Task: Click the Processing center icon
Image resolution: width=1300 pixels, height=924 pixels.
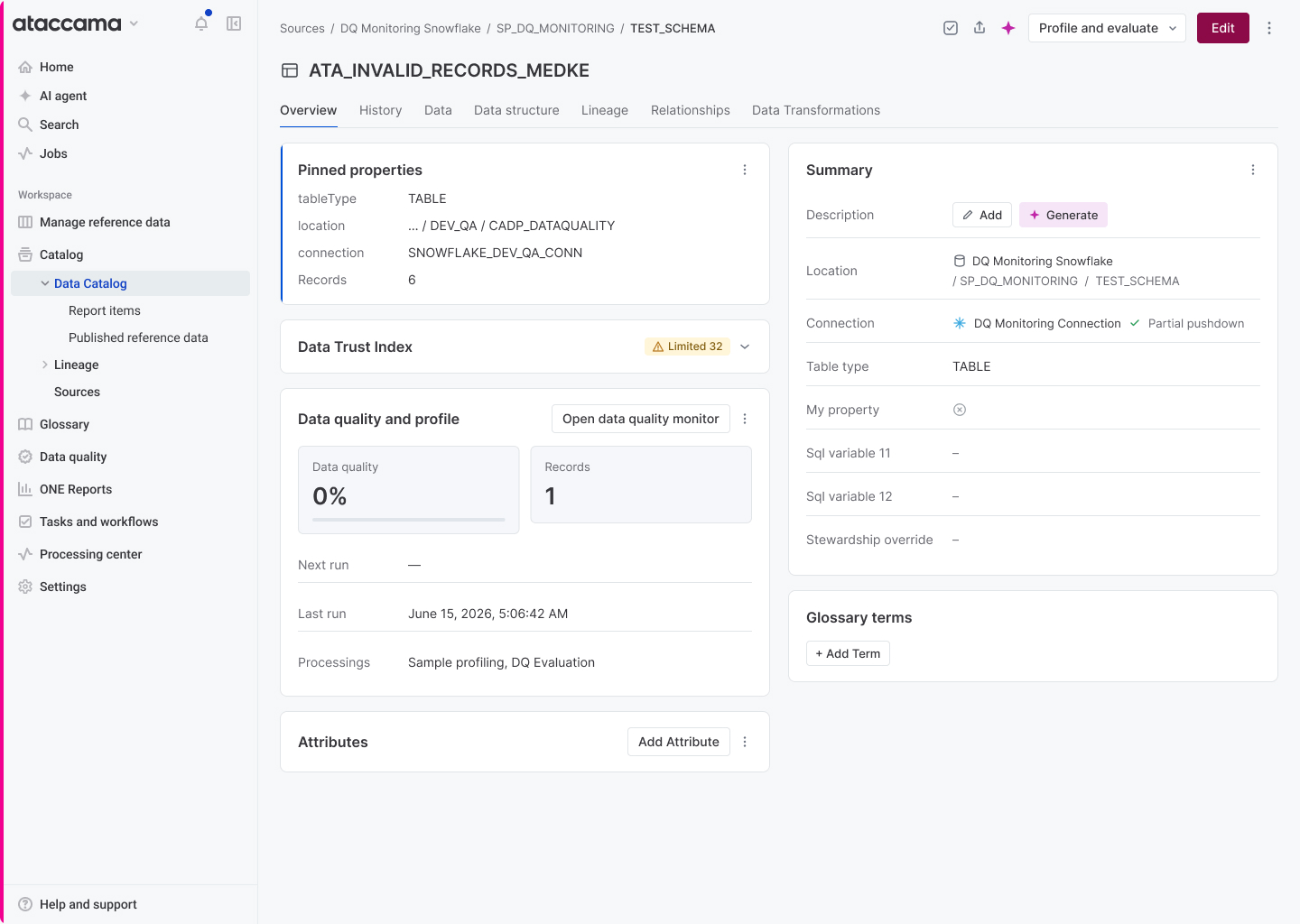Action: point(25,554)
